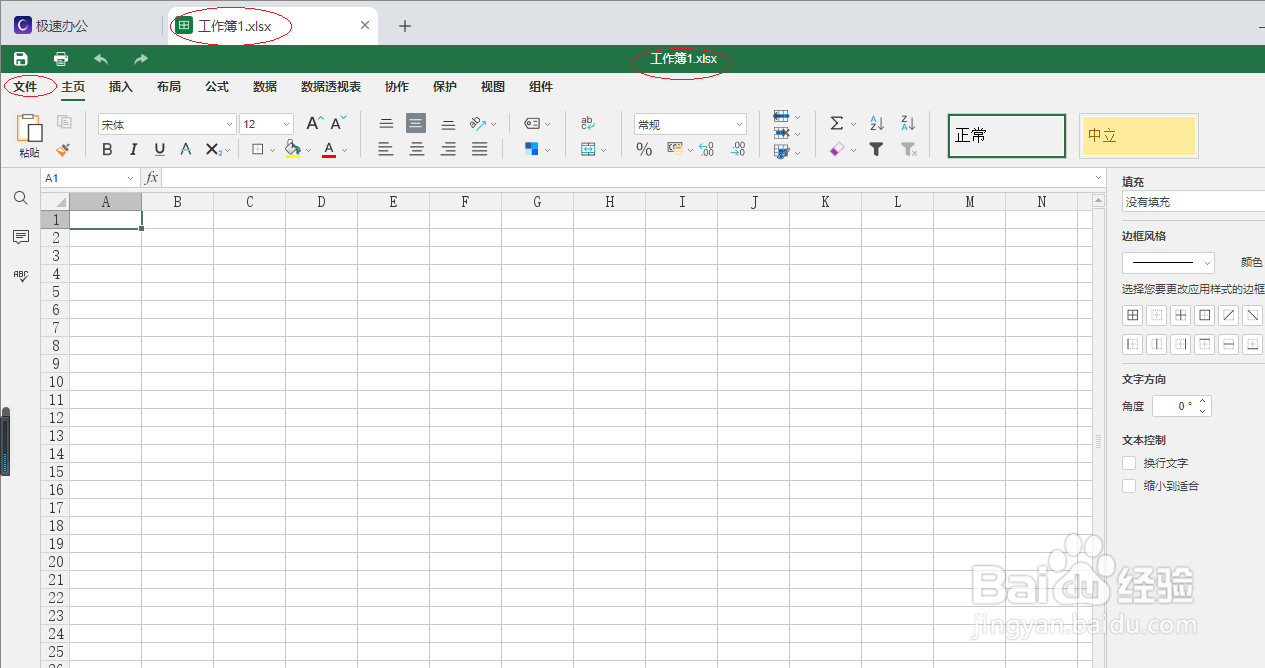Toggle bold formatting
The image size is (1265, 668).
pyautogui.click(x=106, y=149)
